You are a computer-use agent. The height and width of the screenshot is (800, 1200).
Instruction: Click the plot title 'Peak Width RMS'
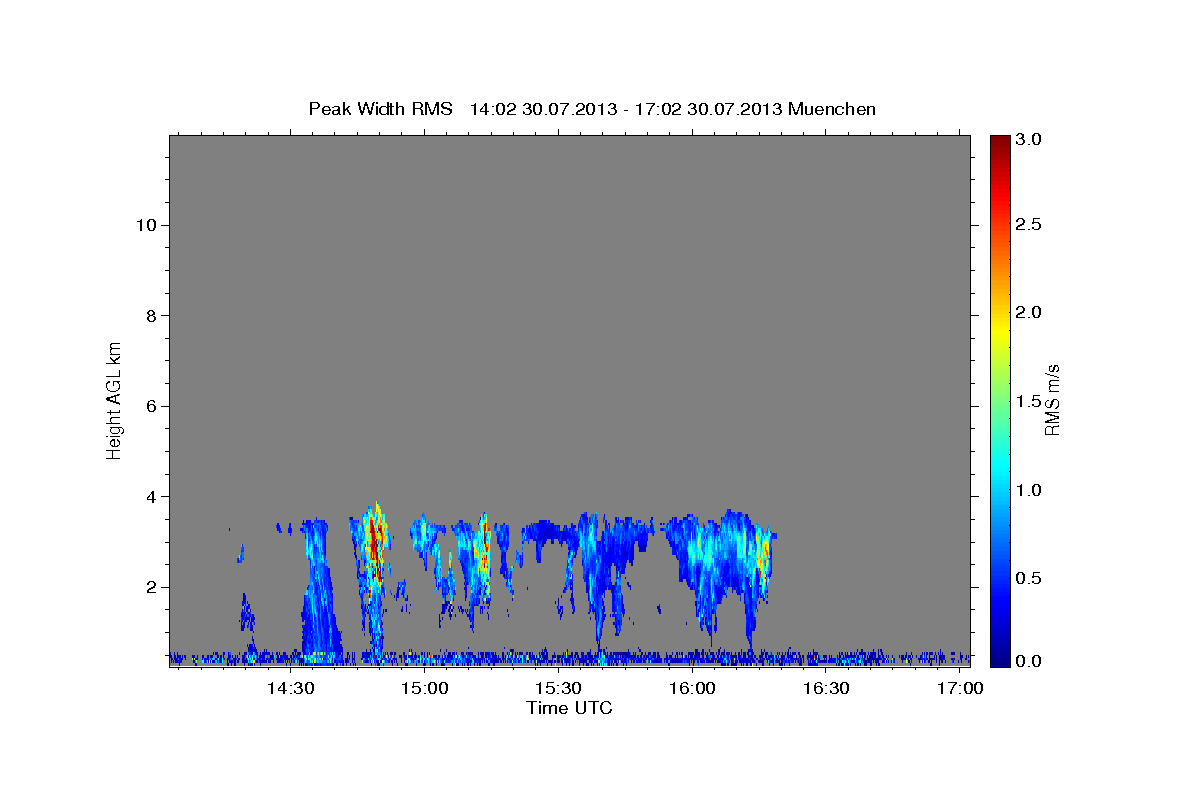[x=380, y=109]
